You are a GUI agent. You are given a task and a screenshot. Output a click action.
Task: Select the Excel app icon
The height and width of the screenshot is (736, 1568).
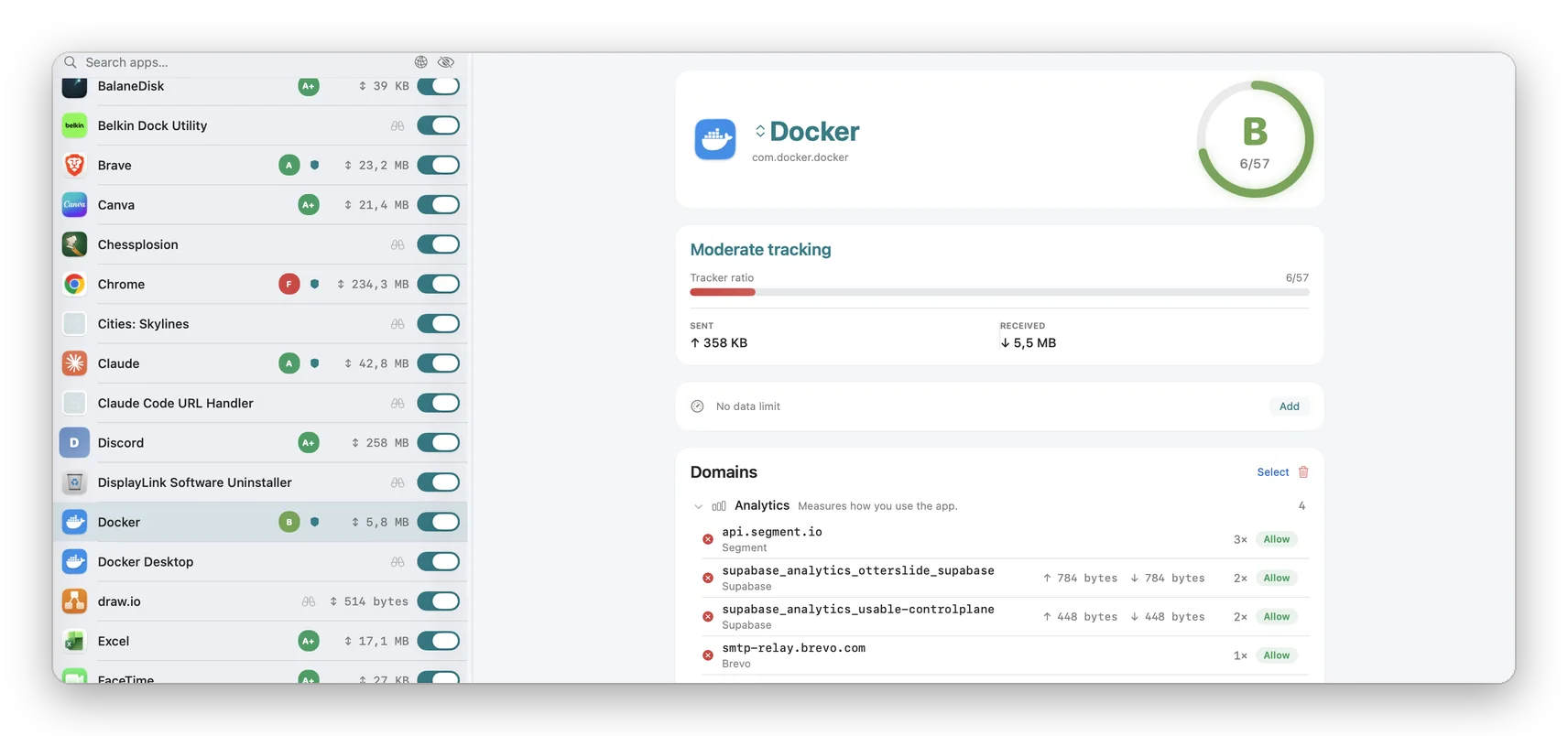pos(75,641)
